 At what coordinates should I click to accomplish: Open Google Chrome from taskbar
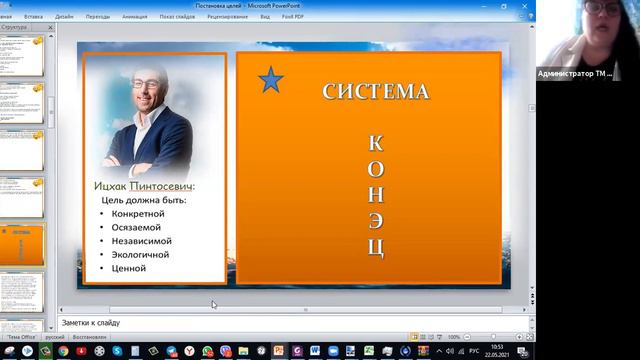(63, 351)
